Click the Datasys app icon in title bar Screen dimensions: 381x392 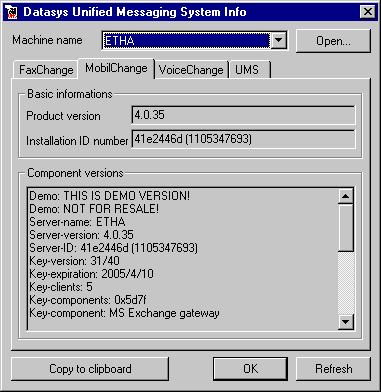[12, 12]
